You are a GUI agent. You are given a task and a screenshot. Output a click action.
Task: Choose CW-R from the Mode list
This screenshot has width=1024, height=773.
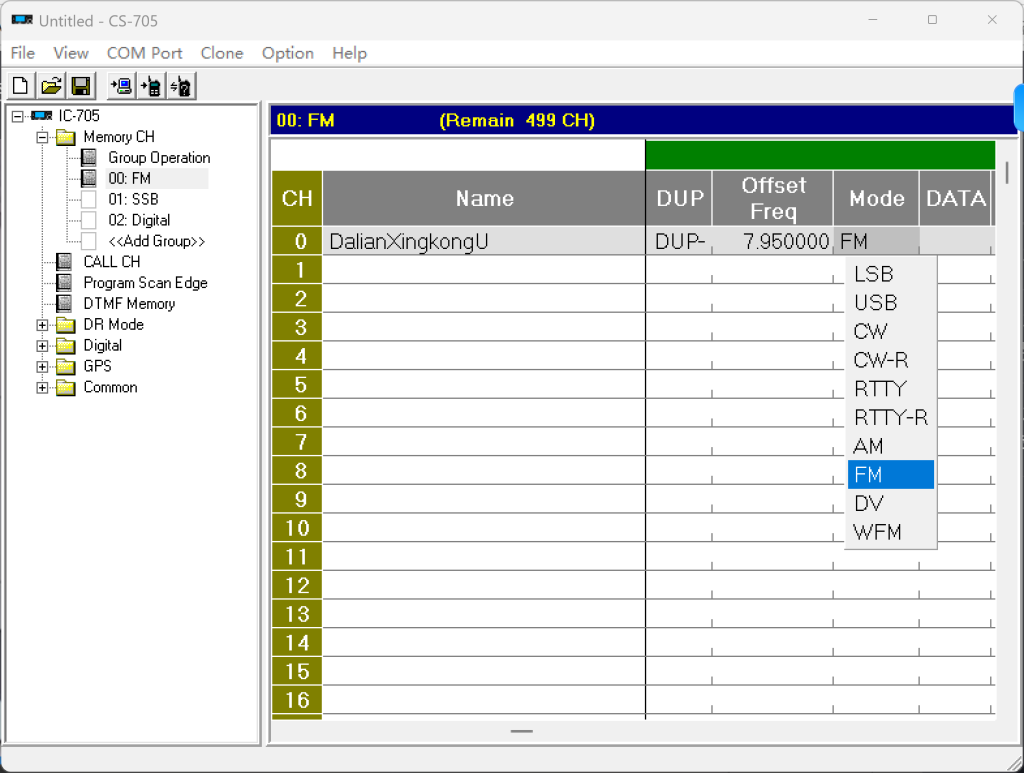[891, 360]
